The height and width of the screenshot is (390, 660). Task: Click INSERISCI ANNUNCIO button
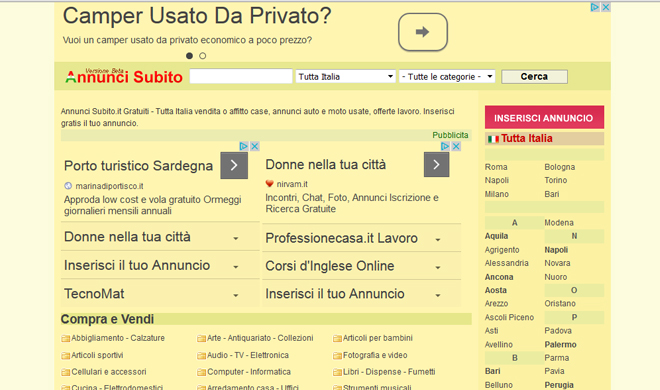(544, 117)
